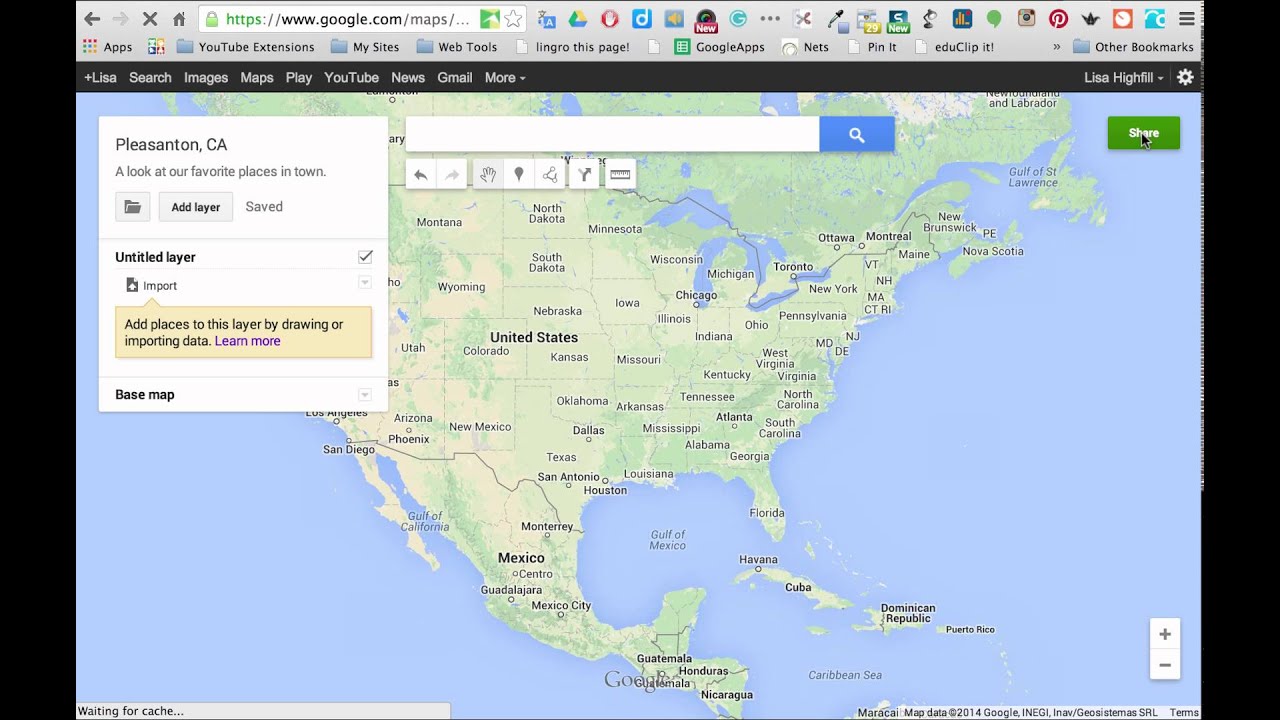Click the map description text
Image resolution: width=1280 pixels, height=720 pixels.
point(220,172)
